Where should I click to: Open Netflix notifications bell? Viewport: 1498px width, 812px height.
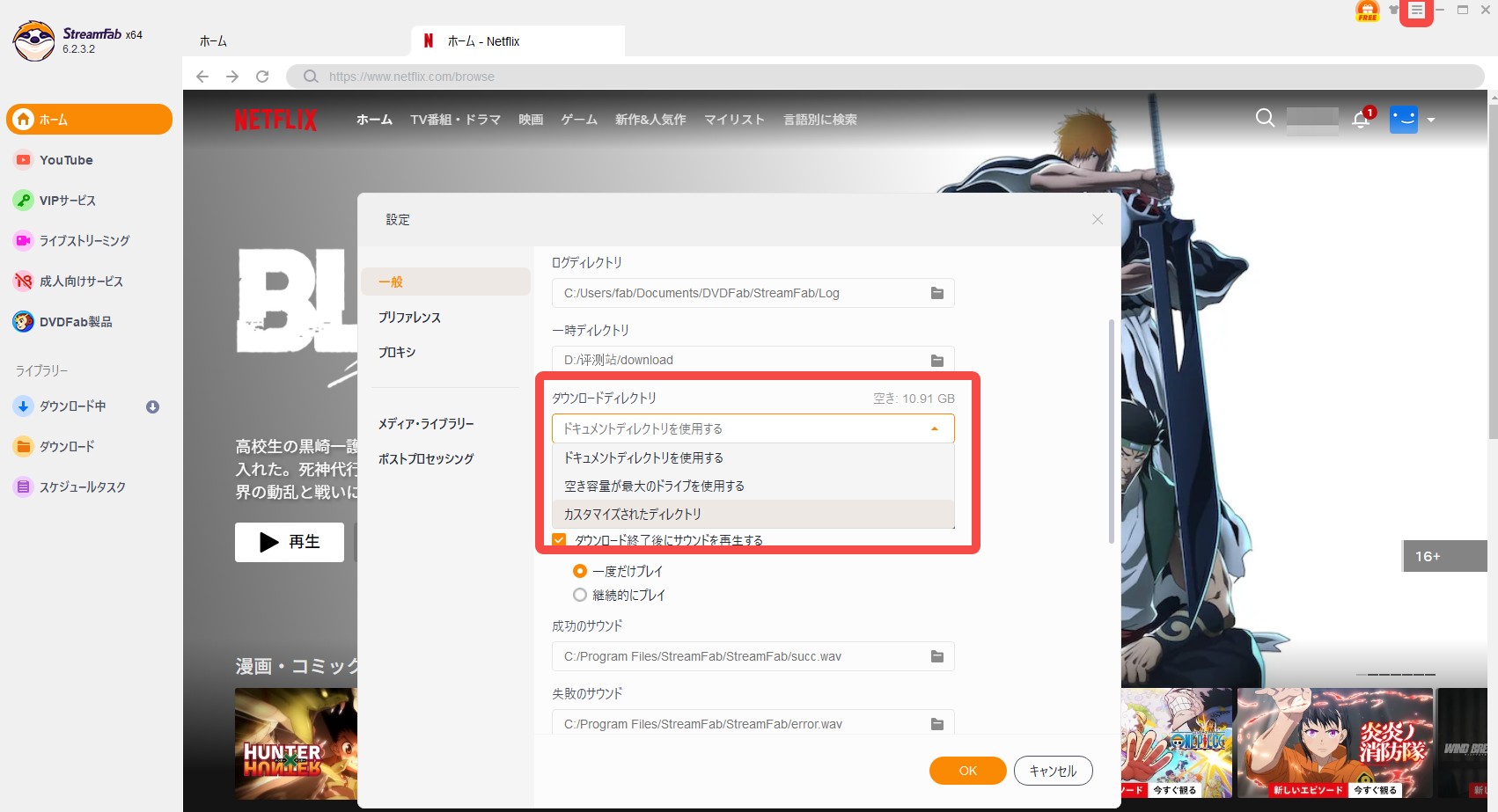(1361, 120)
